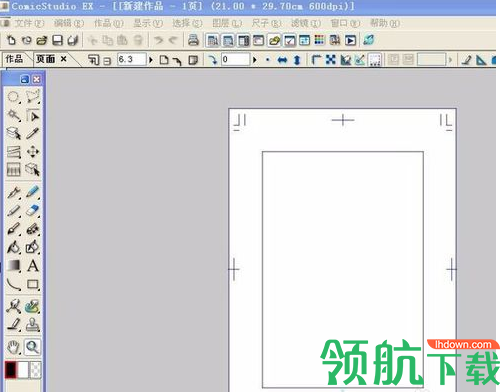Close the toolbox palette
Viewport: 500px width, 392px height.
(36, 79)
